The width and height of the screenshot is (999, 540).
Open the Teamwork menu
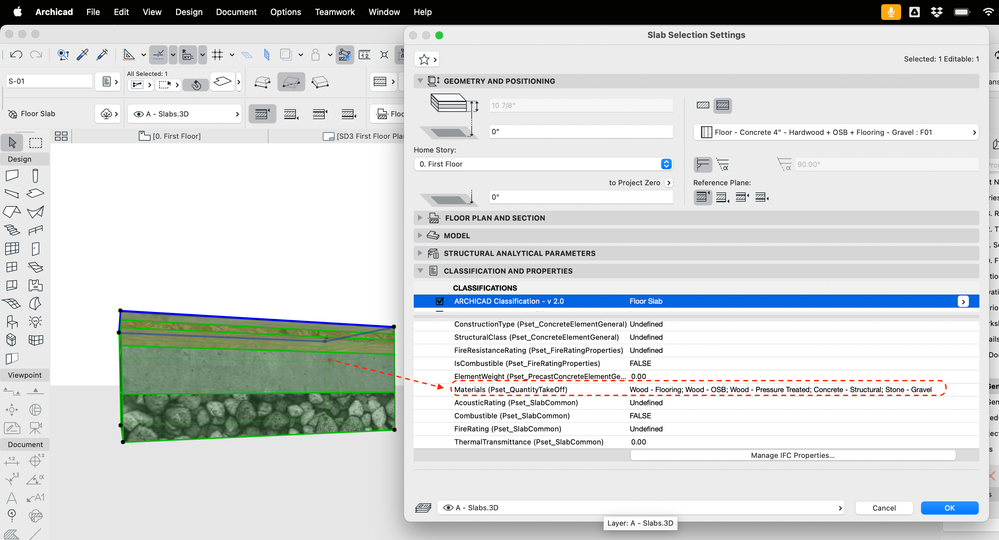[x=334, y=12]
